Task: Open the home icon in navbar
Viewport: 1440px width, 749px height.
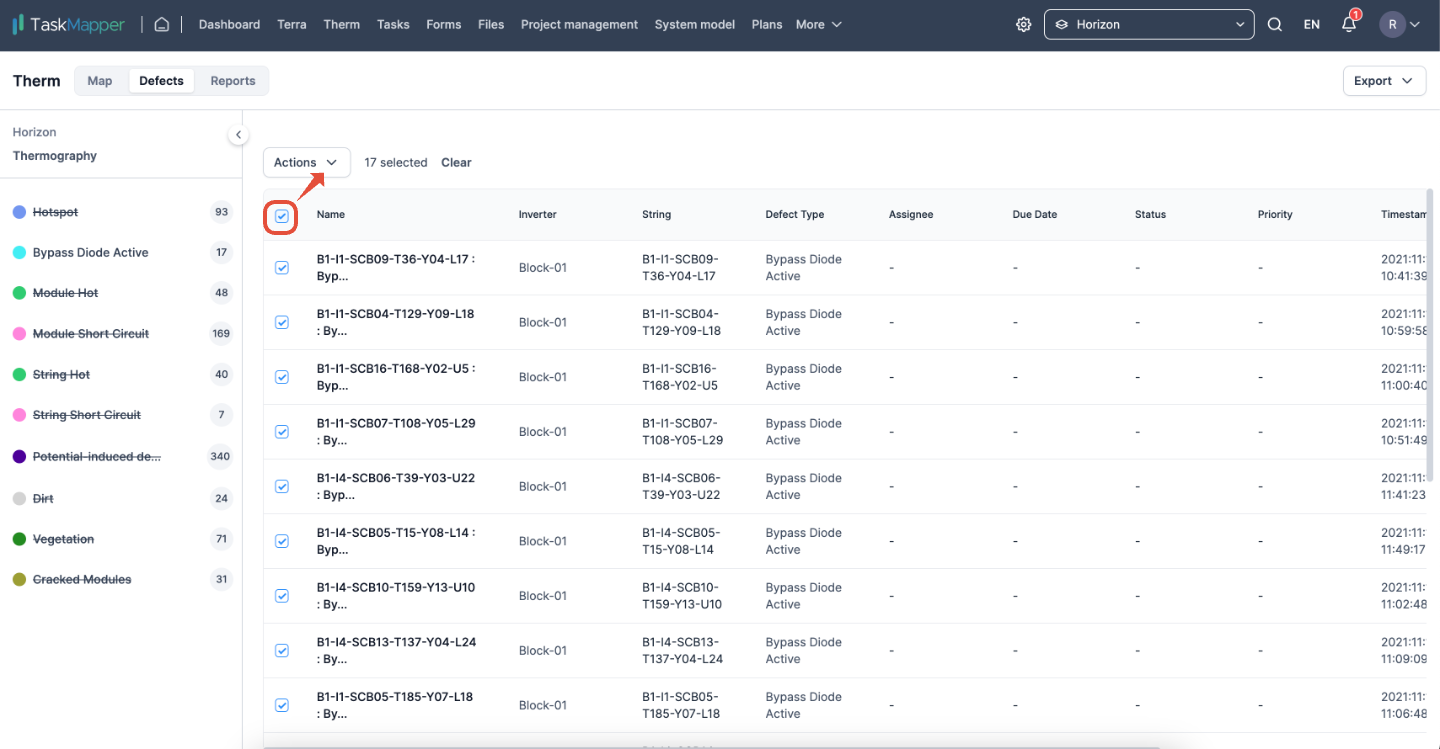Action: click(x=162, y=24)
